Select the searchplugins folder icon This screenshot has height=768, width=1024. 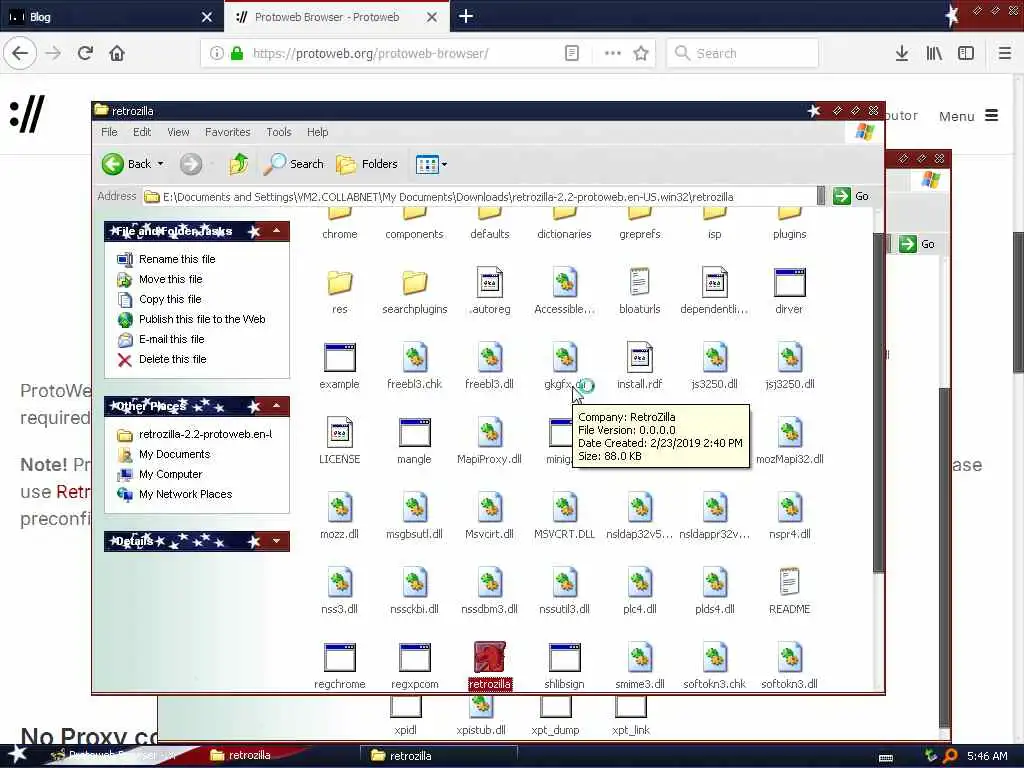tap(415, 283)
